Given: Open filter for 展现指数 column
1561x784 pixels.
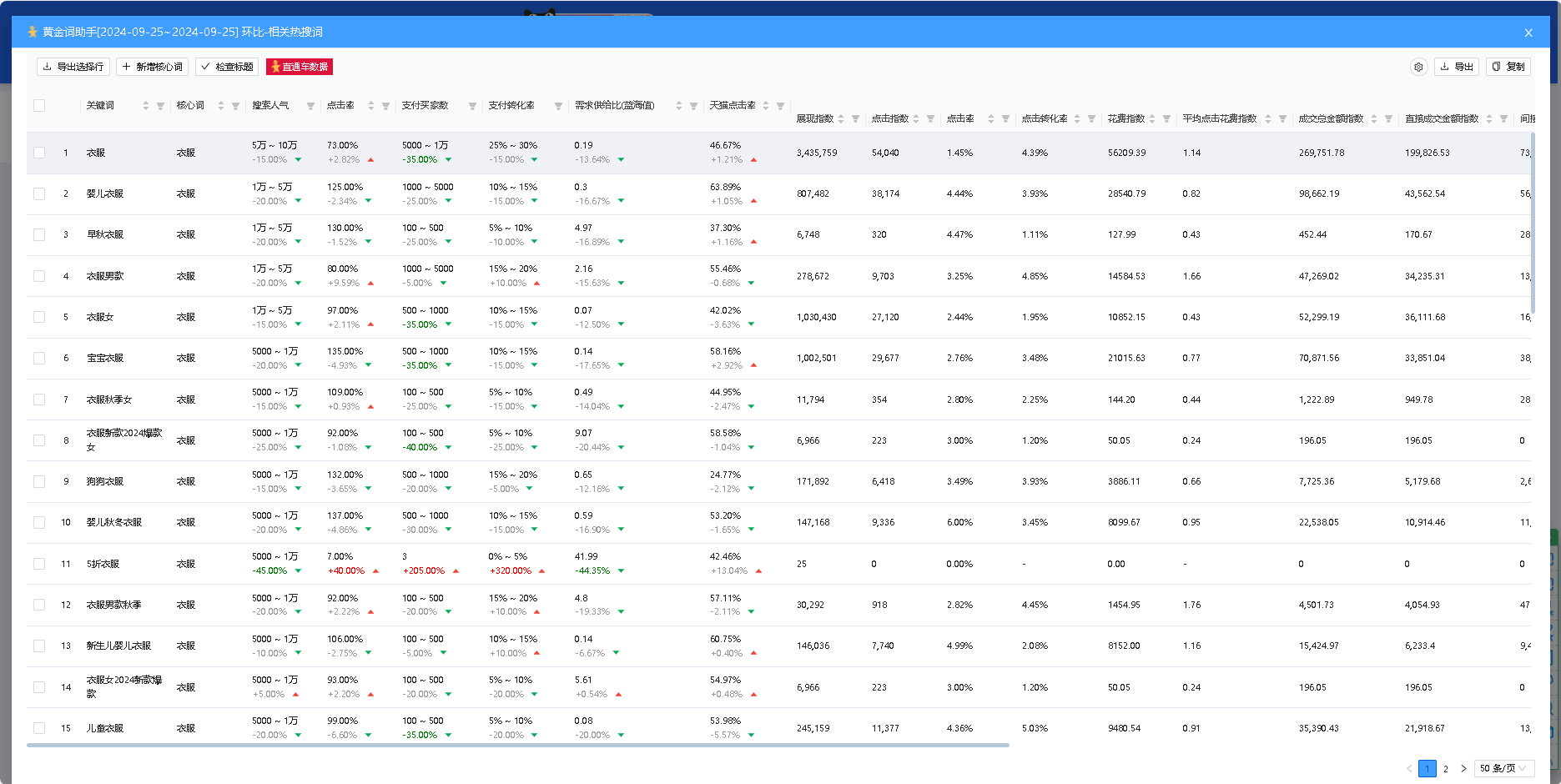Looking at the screenshot, I should pos(855,119).
